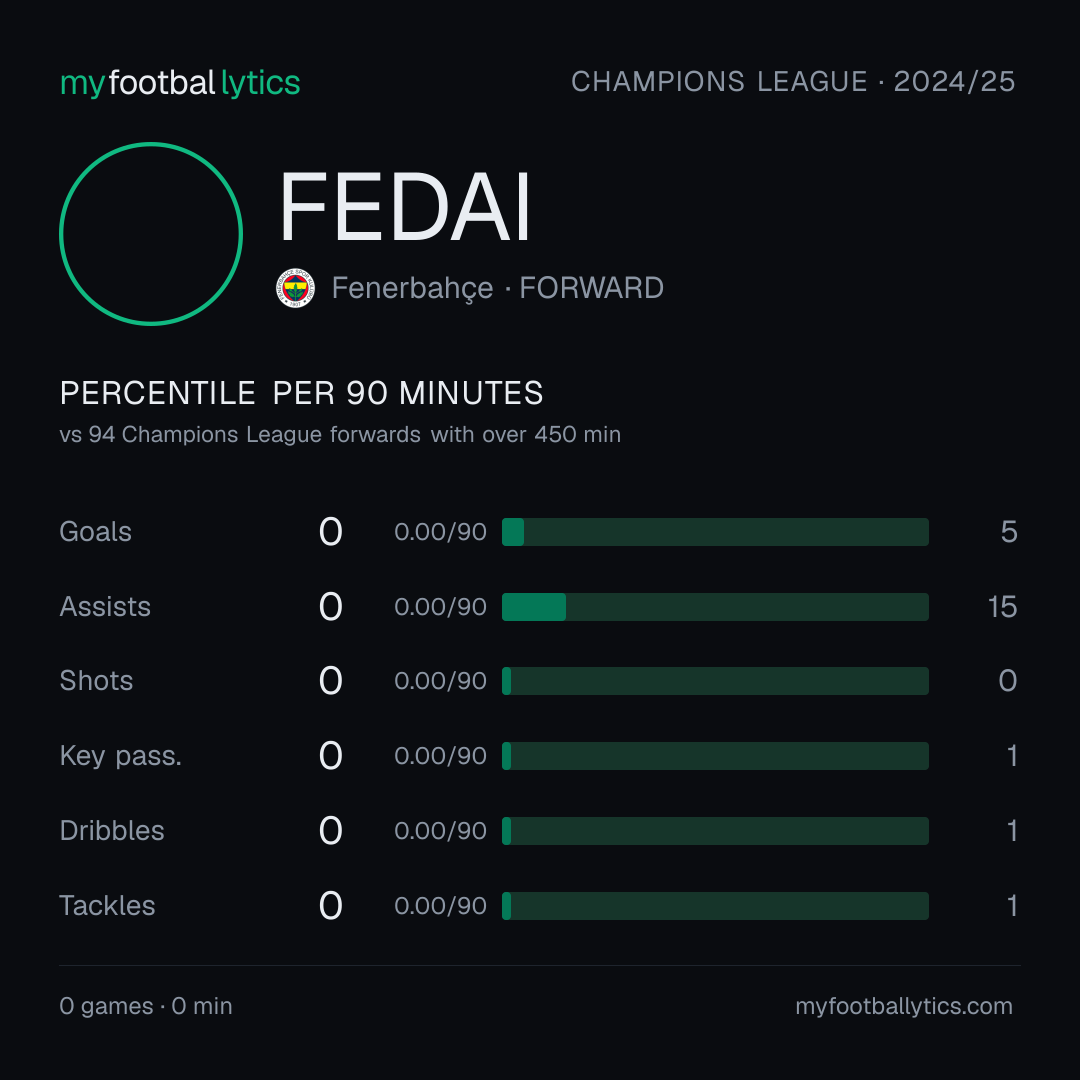Click the Assists percentile value 15
Viewport: 1080px width, 1080px height.
pos(1002,607)
